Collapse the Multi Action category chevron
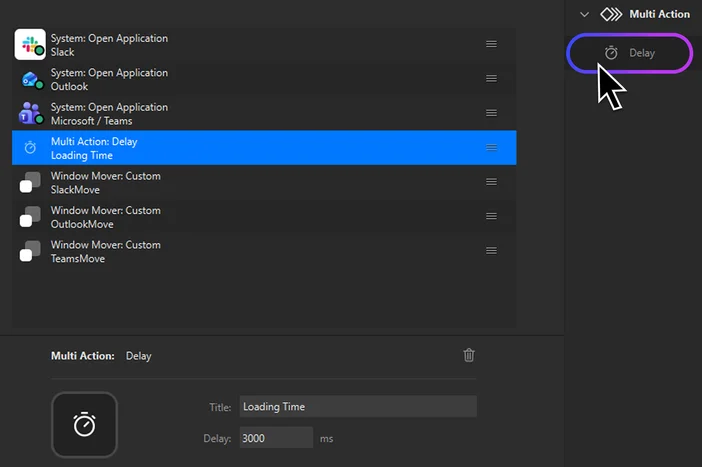Screen dimensions: 702x467 [x=584, y=14]
